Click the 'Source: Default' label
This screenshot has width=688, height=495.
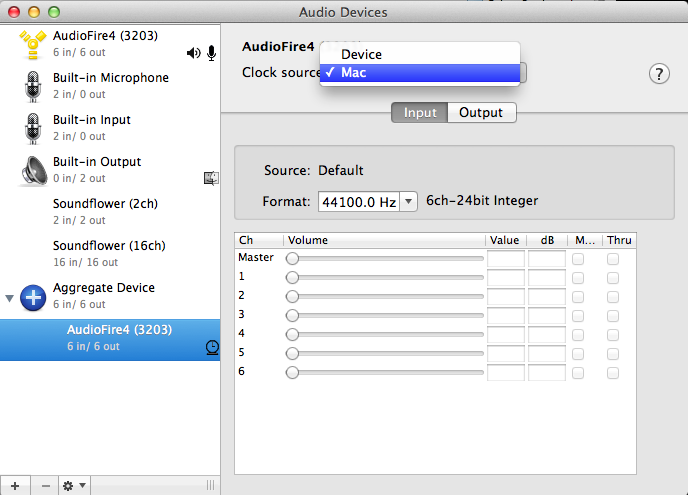313,170
